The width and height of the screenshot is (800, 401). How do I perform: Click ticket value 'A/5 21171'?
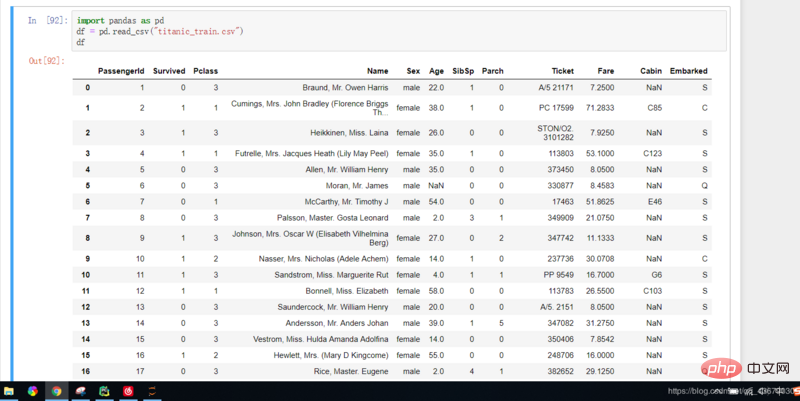coord(556,88)
